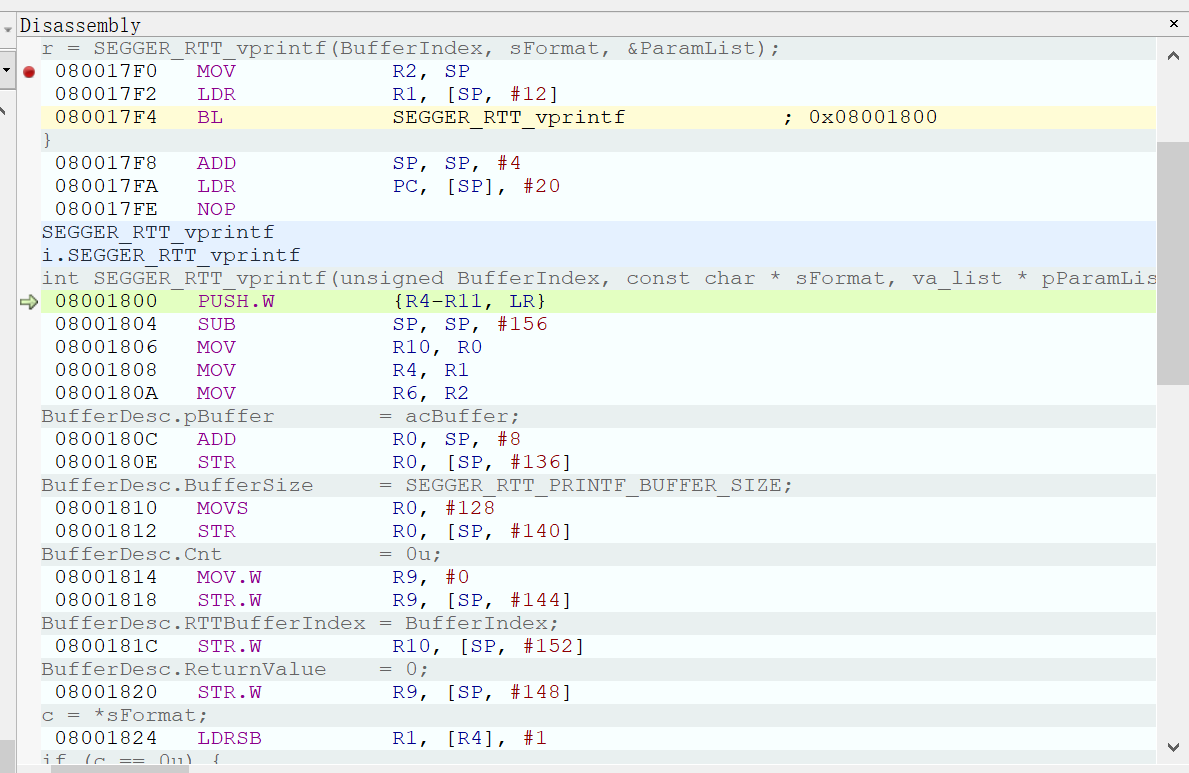Image resolution: width=1189 pixels, height=773 pixels.
Task: Close the Disassembly panel
Action: point(1174,23)
